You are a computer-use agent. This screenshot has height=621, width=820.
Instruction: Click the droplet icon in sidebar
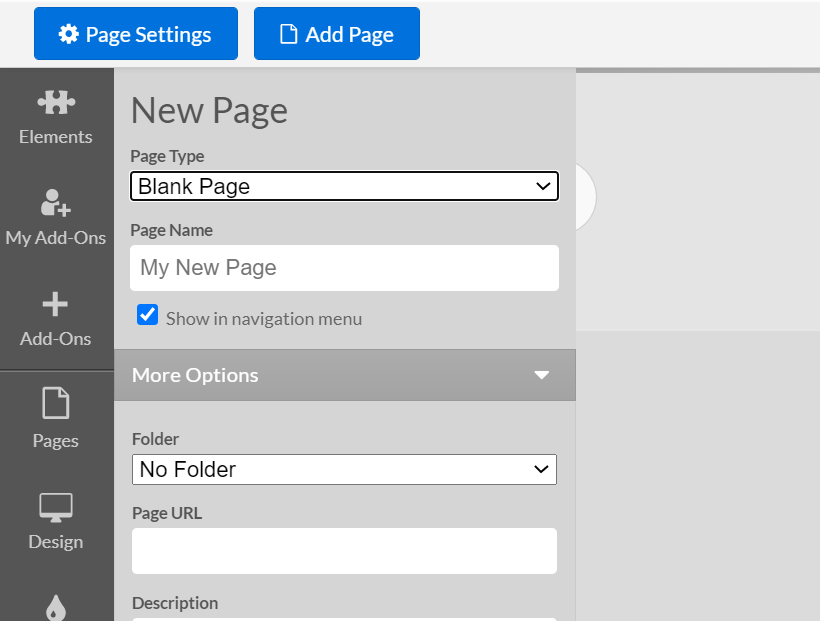[56, 607]
